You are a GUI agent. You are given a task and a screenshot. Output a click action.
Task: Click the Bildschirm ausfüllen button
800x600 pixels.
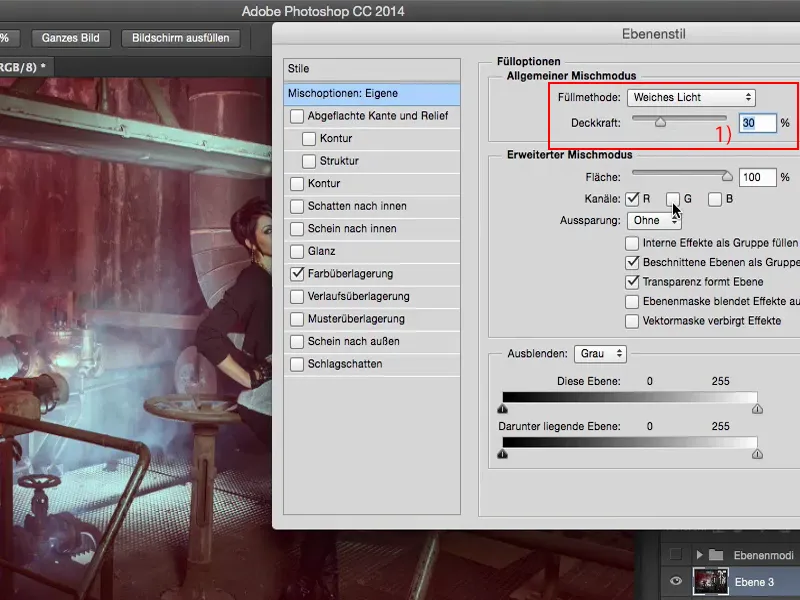181,38
